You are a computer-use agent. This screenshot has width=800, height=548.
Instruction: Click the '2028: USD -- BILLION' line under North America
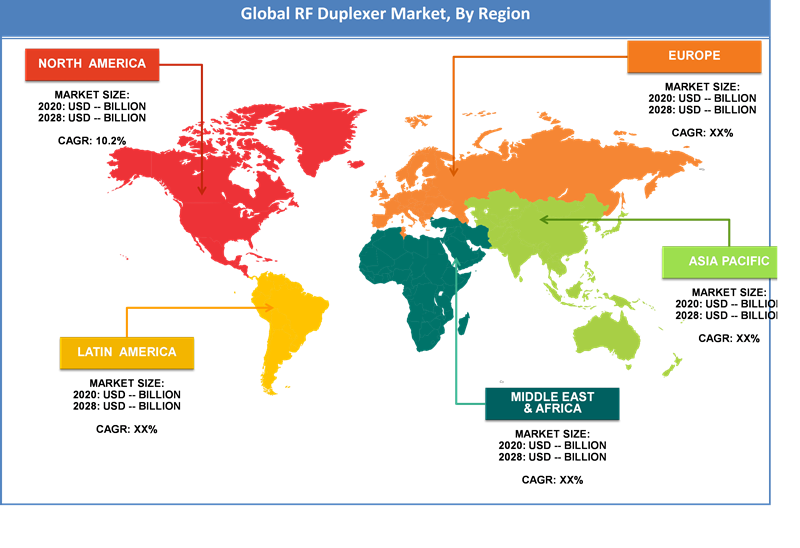click(92, 118)
